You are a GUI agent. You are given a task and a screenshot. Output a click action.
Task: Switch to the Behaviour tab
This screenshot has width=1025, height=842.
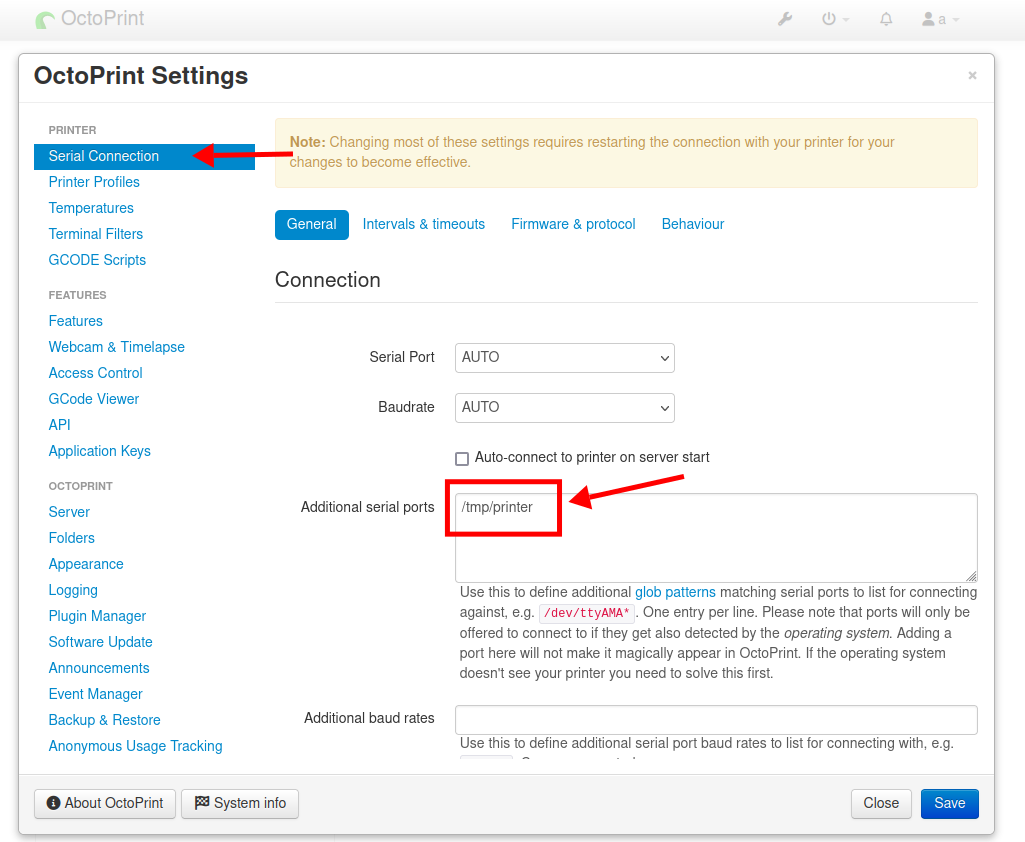click(x=693, y=224)
